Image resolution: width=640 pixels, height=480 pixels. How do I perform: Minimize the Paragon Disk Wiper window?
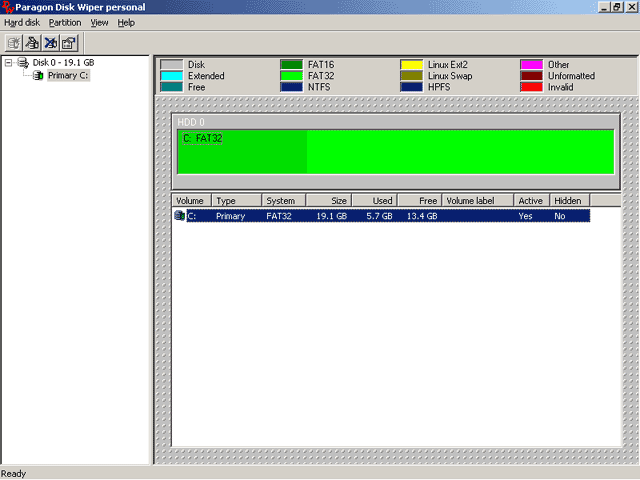click(604, 7)
